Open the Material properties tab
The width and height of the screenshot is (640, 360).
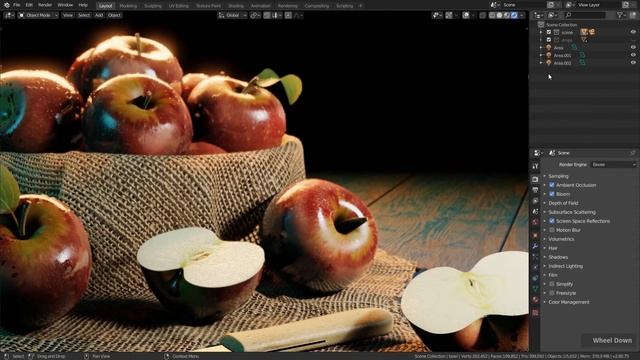pyautogui.click(x=535, y=299)
